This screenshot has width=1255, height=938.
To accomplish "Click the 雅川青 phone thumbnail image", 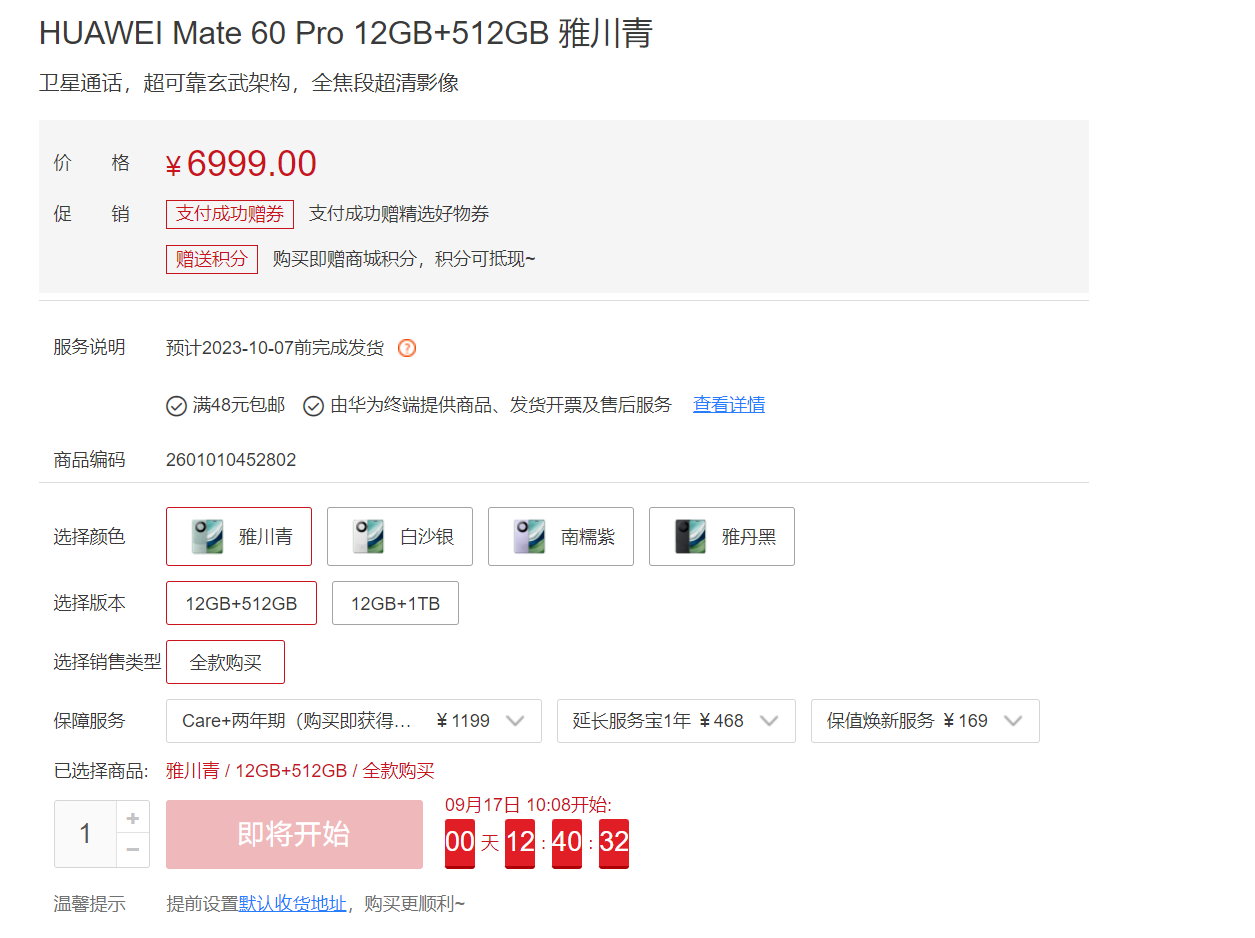I will [208, 536].
